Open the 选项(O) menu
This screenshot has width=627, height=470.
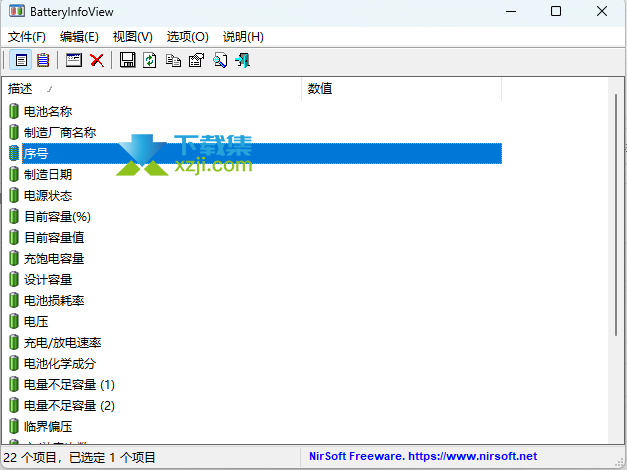click(187, 36)
